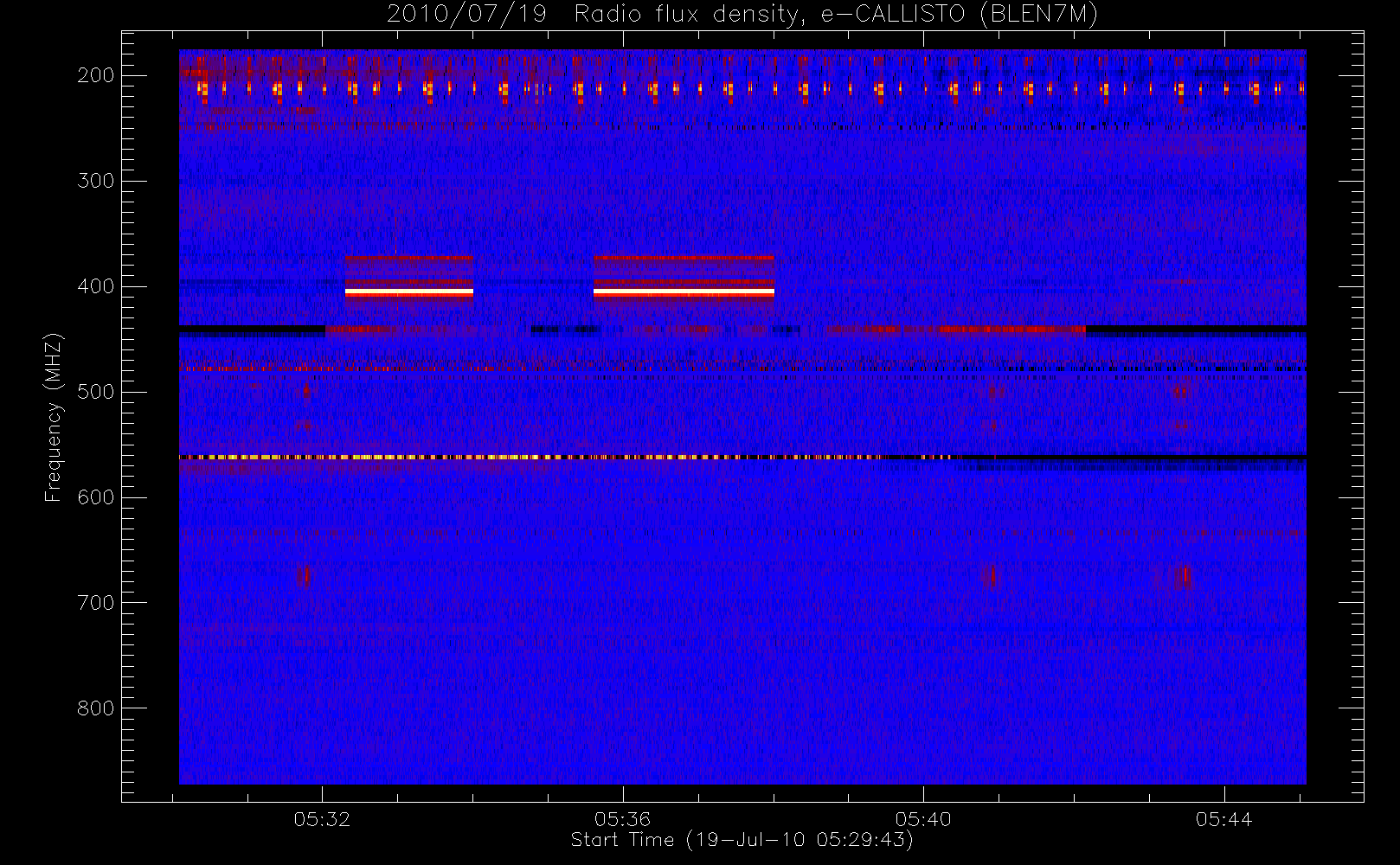Click the 05:32 time tick label
Screen dimensions: 1400x865
(x=322, y=819)
